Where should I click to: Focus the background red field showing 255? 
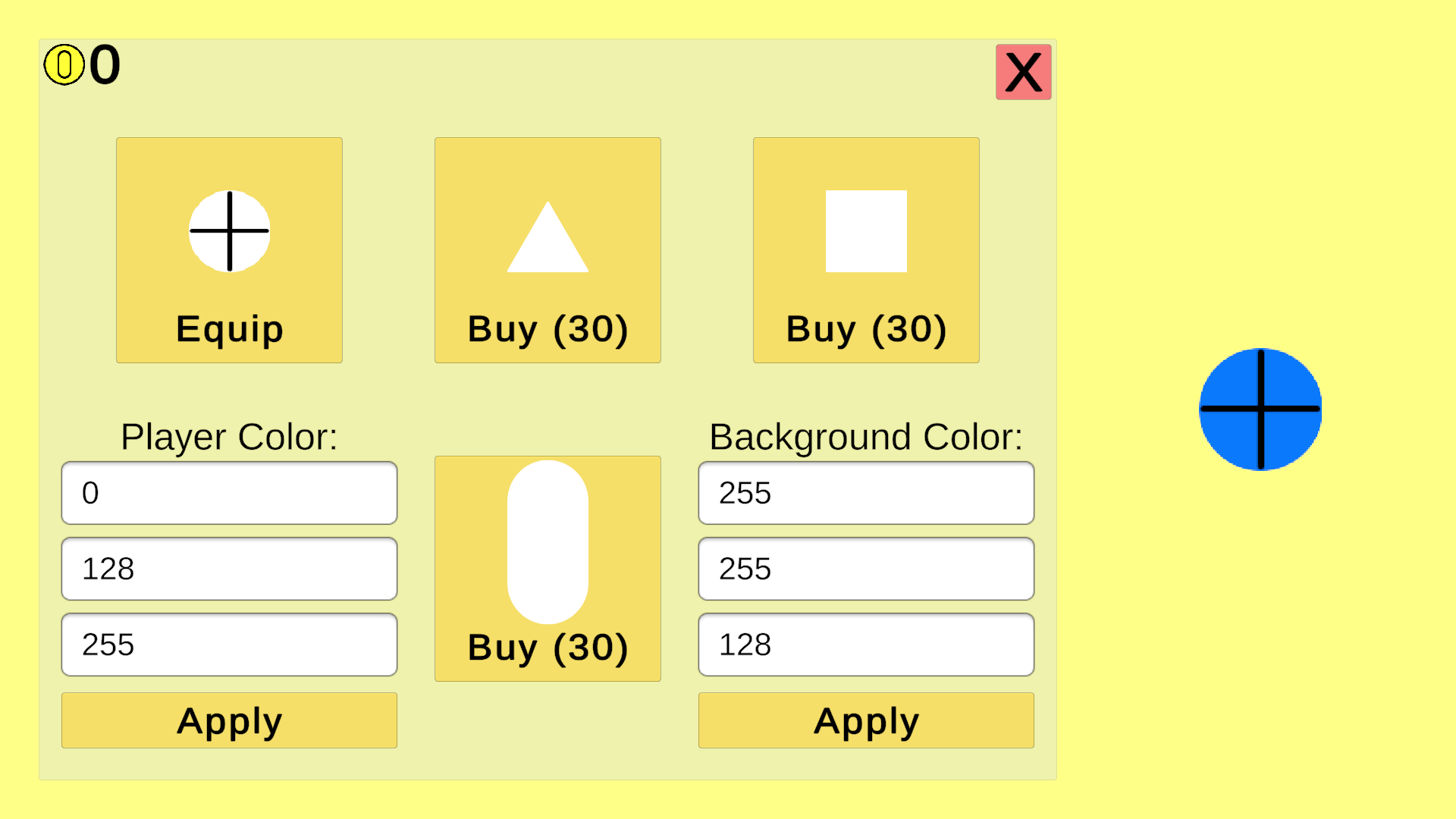click(866, 493)
